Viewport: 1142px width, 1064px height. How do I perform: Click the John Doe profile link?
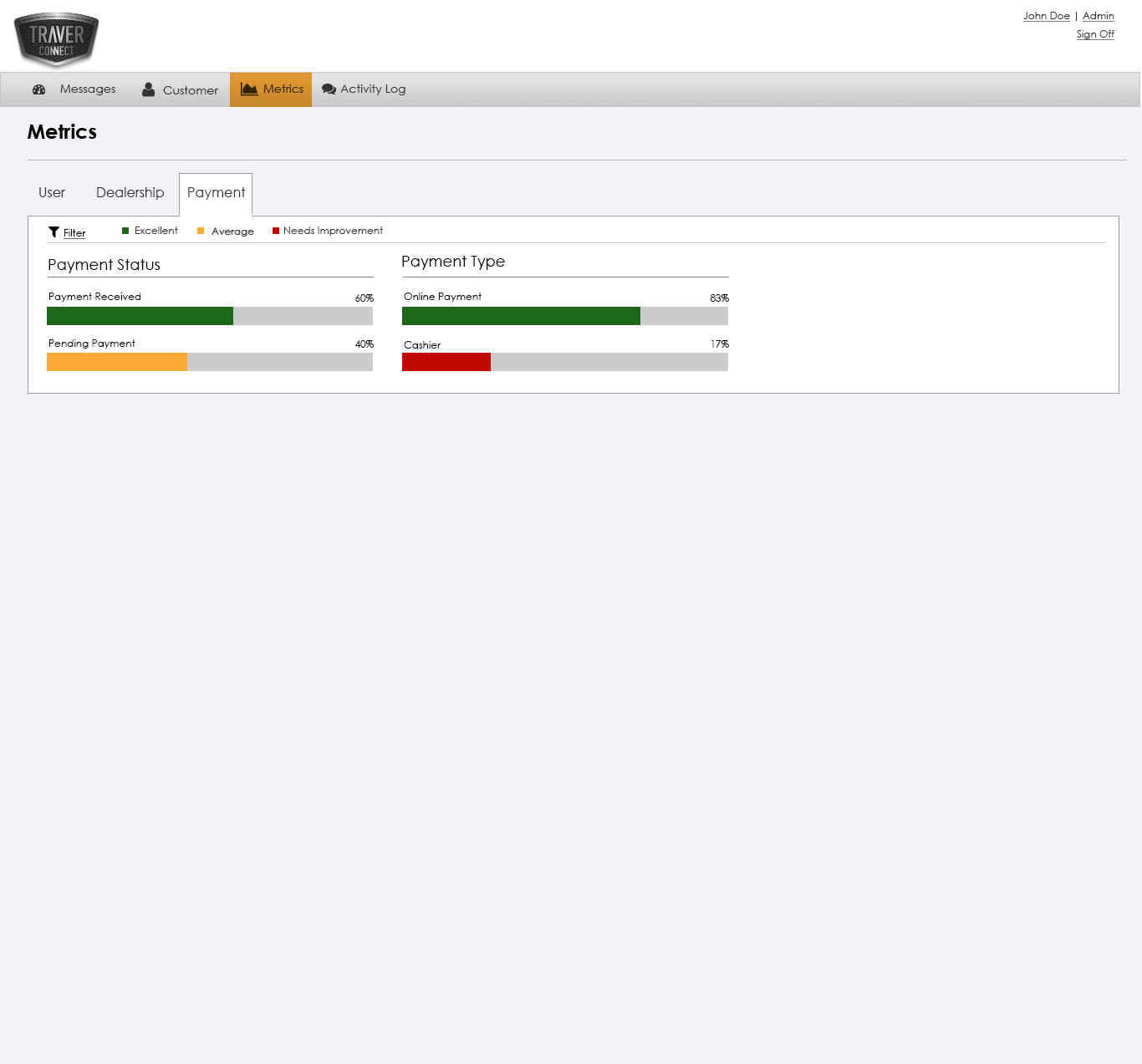pos(1046,16)
